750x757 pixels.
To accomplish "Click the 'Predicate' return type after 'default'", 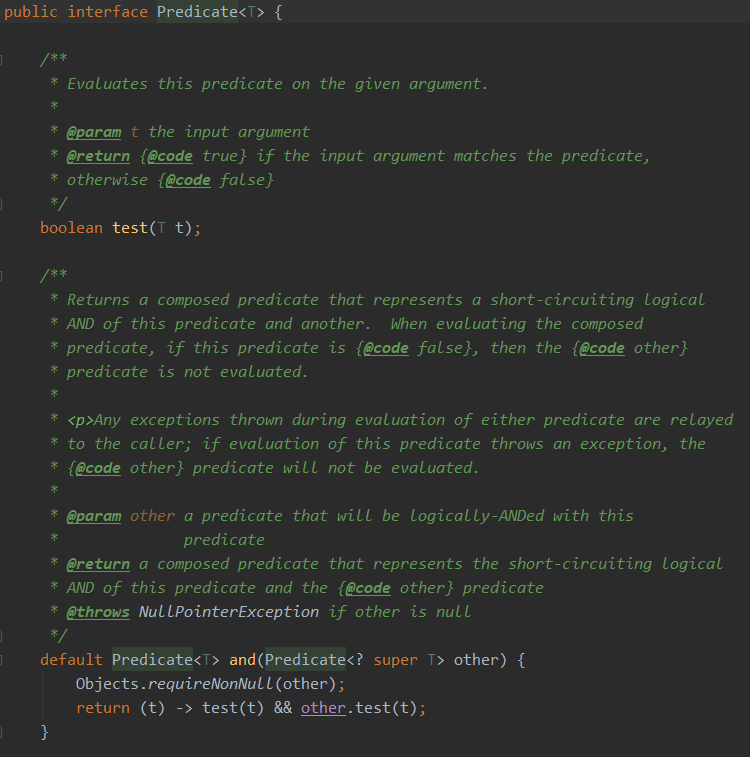I will click(152, 660).
